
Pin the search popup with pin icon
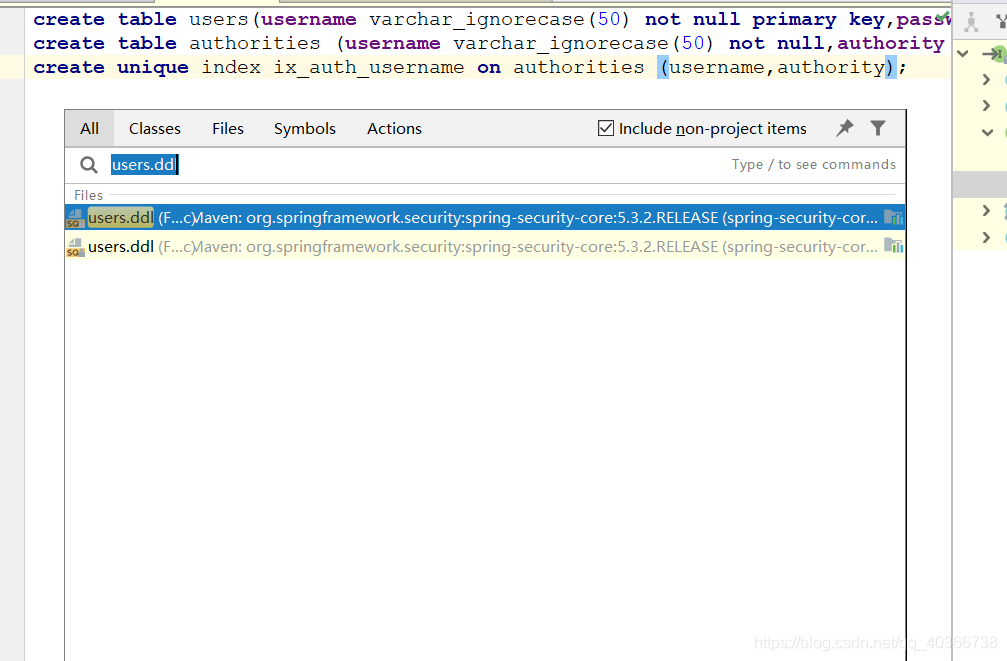[x=845, y=128]
